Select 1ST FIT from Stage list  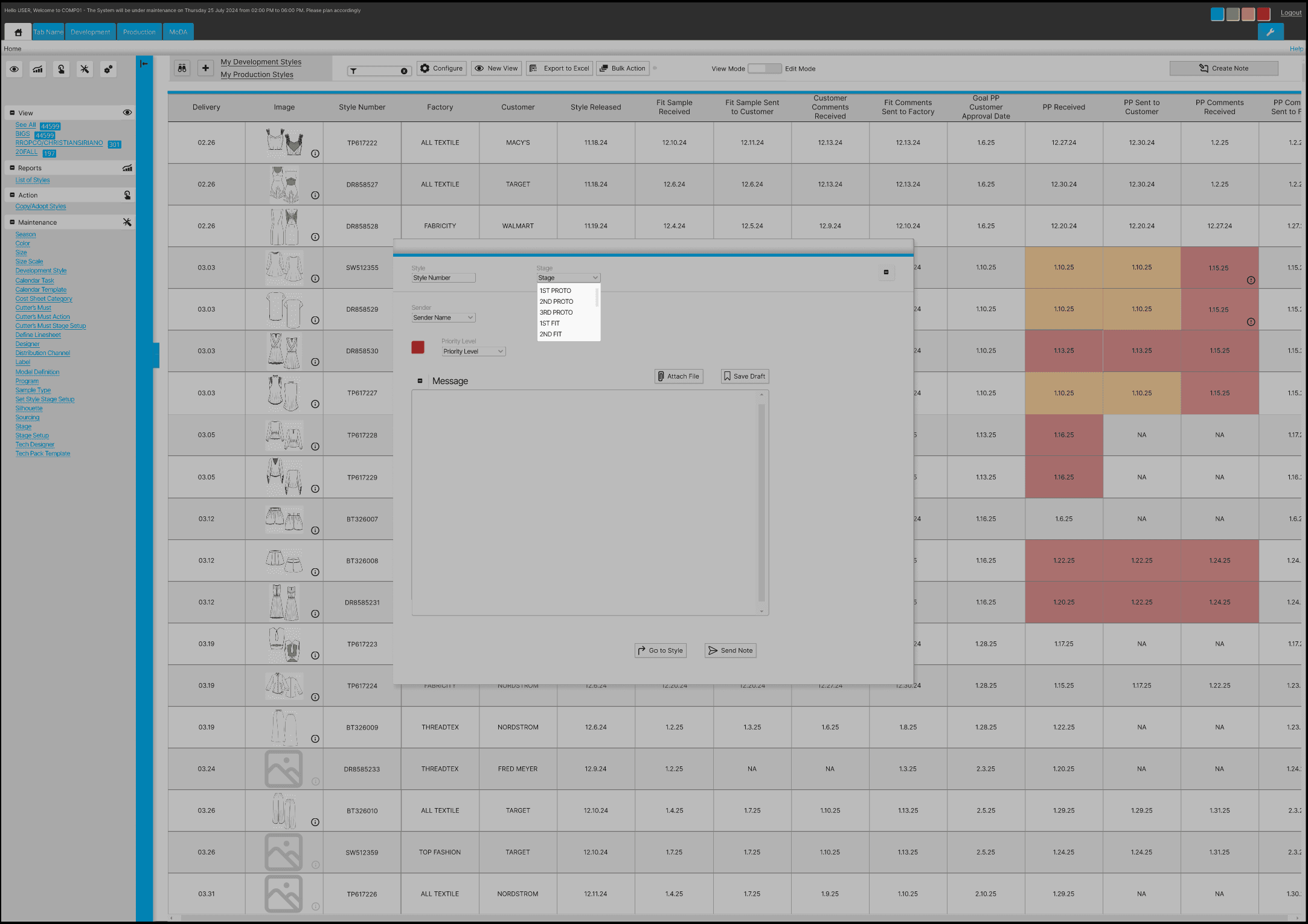tap(550, 324)
